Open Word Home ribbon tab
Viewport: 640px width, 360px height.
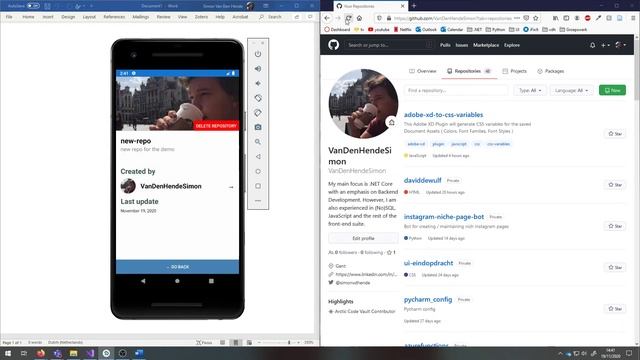point(28,17)
